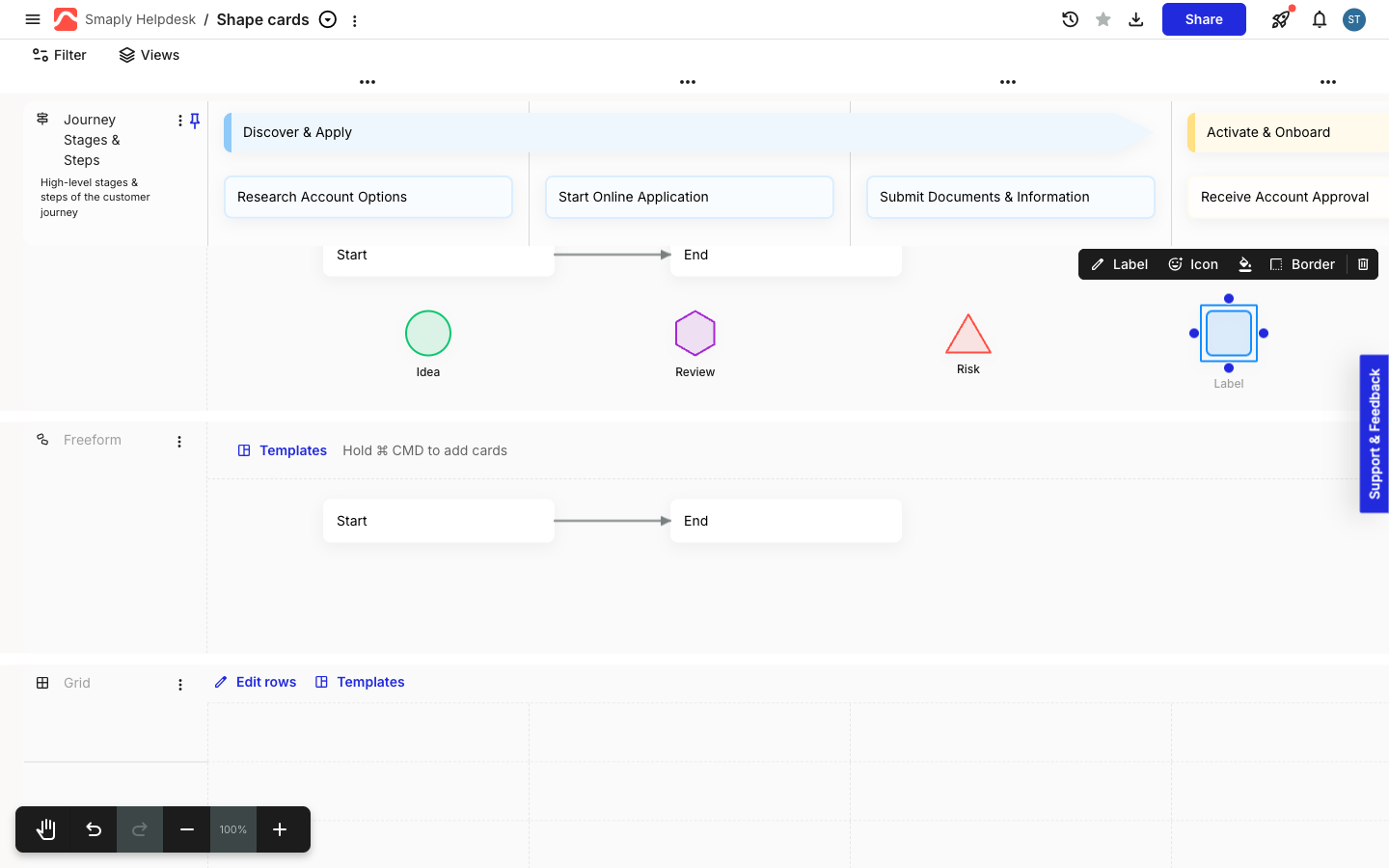1389x868 pixels.
Task: Open the notifications bell
Action: tap(1319, 19)
